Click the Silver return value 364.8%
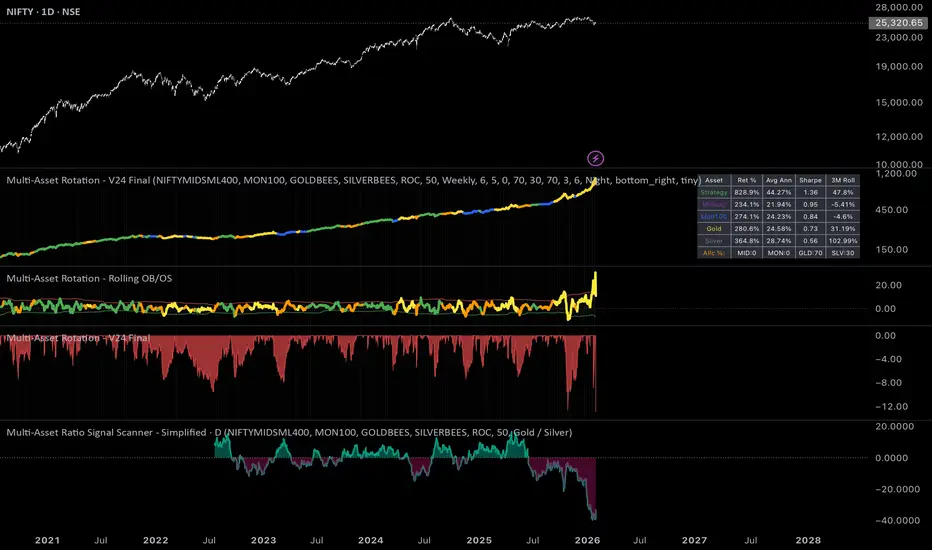The height and width of the screenshot is (550, 932). [747, 241]
